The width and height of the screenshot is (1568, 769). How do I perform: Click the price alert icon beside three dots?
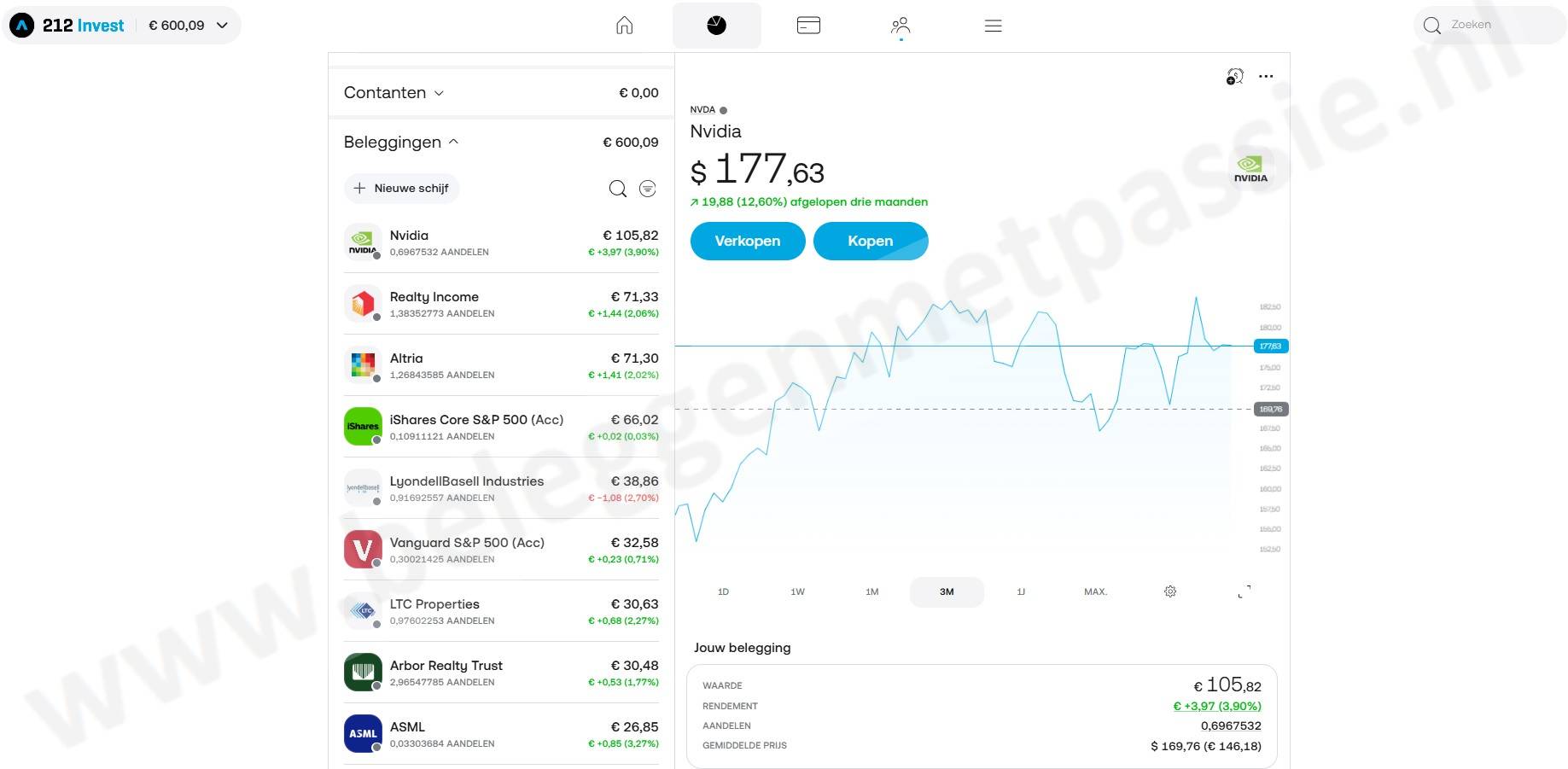pyautogui.click(x=1234, y=77)
